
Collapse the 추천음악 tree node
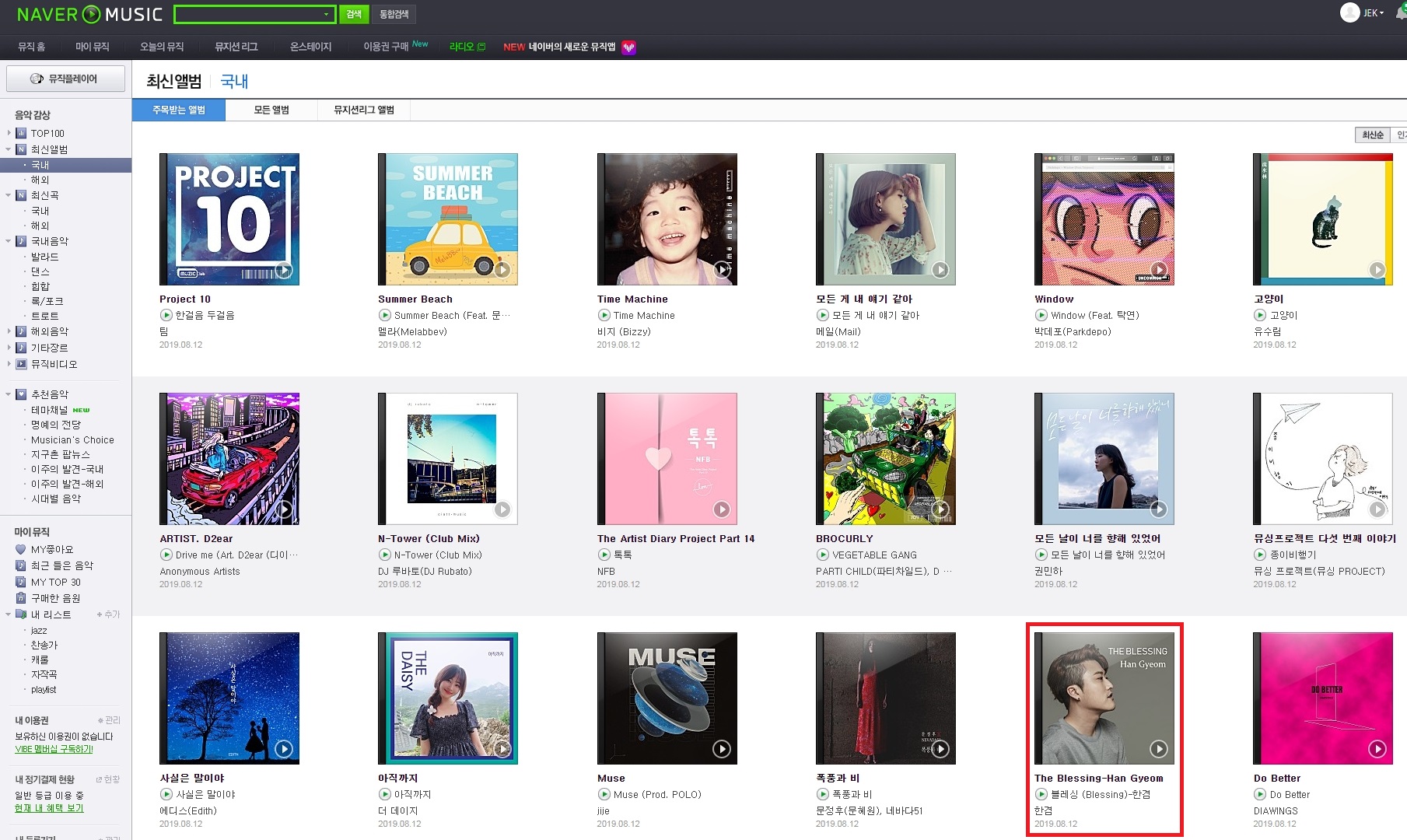tap(9, 394)
